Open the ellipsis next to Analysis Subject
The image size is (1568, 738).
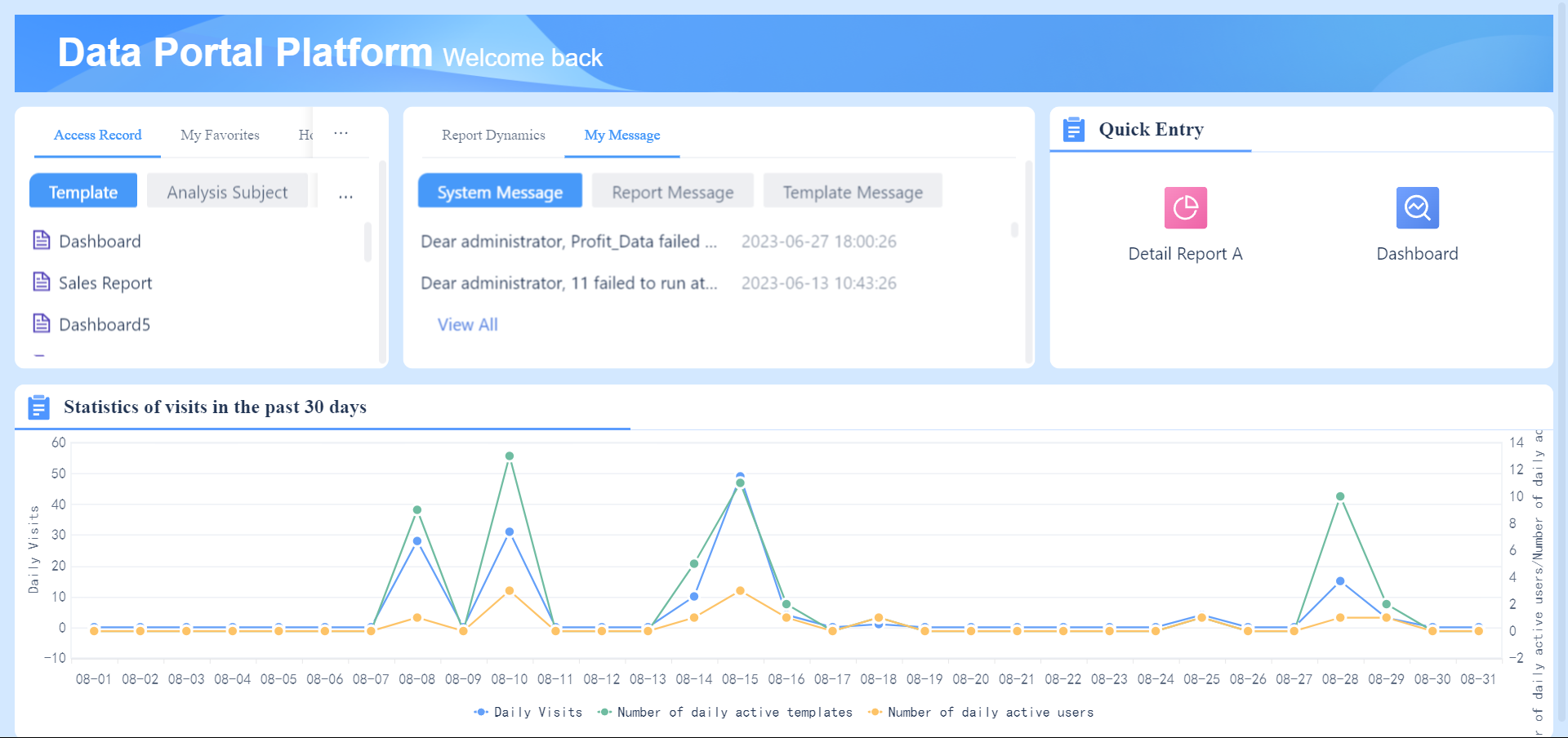click(x=345, y=194)
